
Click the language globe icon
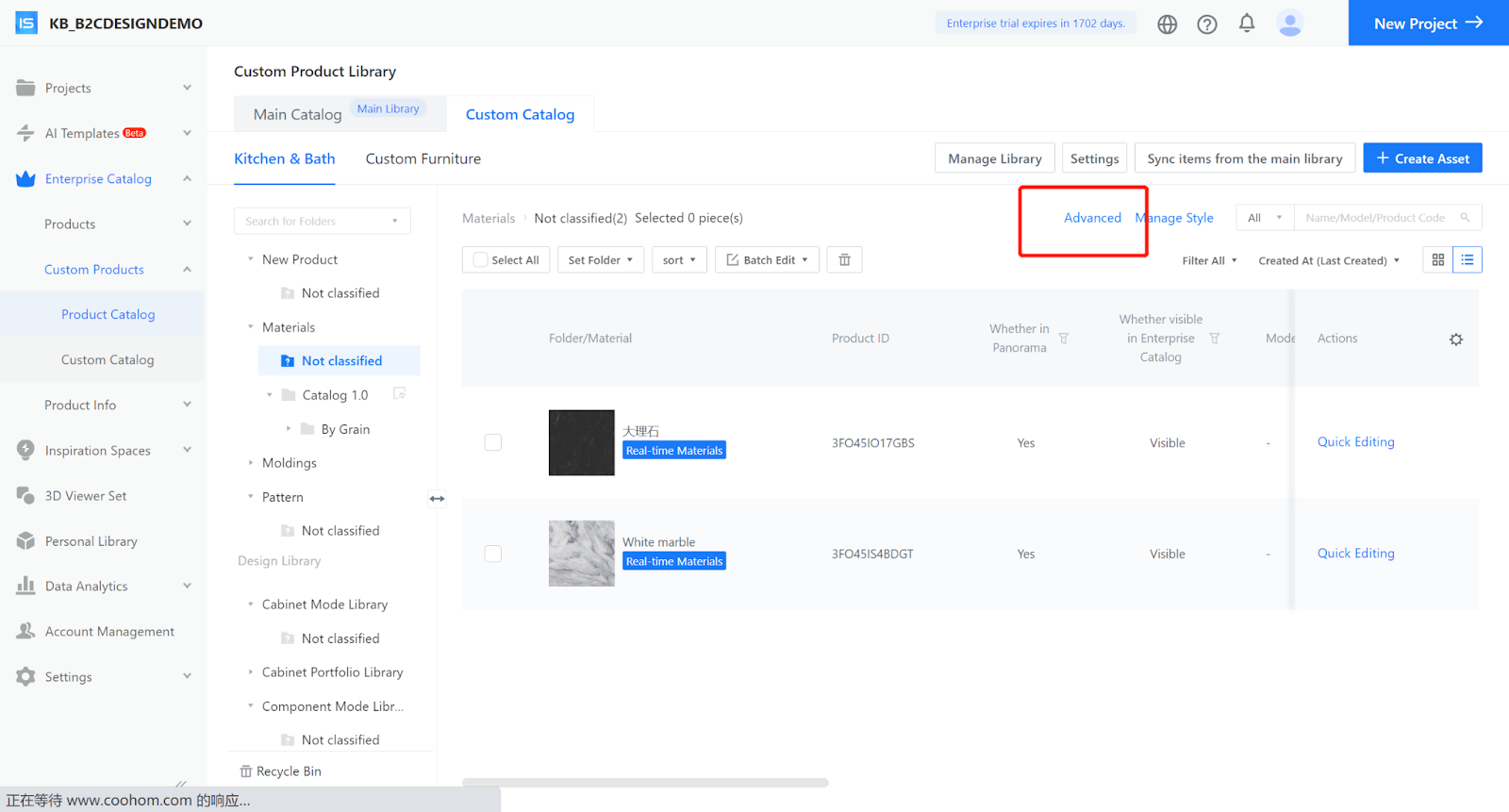pyautogui.click(x=1167, y=25)
